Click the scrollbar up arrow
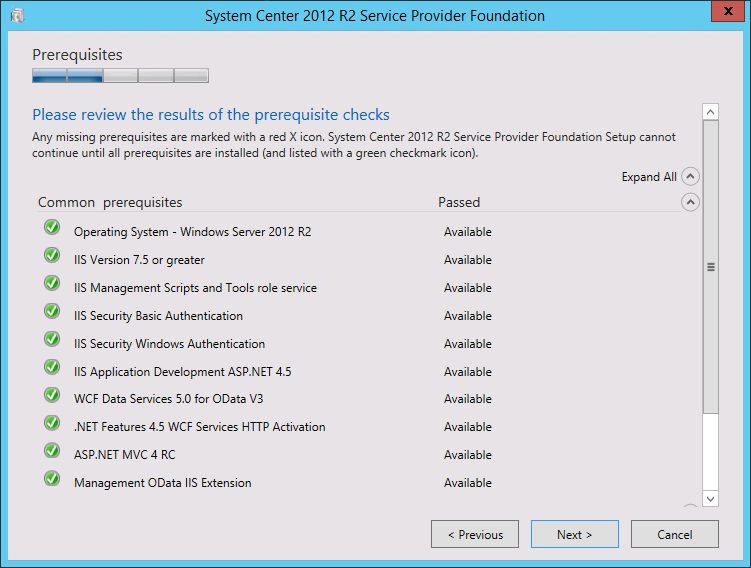The width and height of the screenshot is (751, 568). click(711, 112)
